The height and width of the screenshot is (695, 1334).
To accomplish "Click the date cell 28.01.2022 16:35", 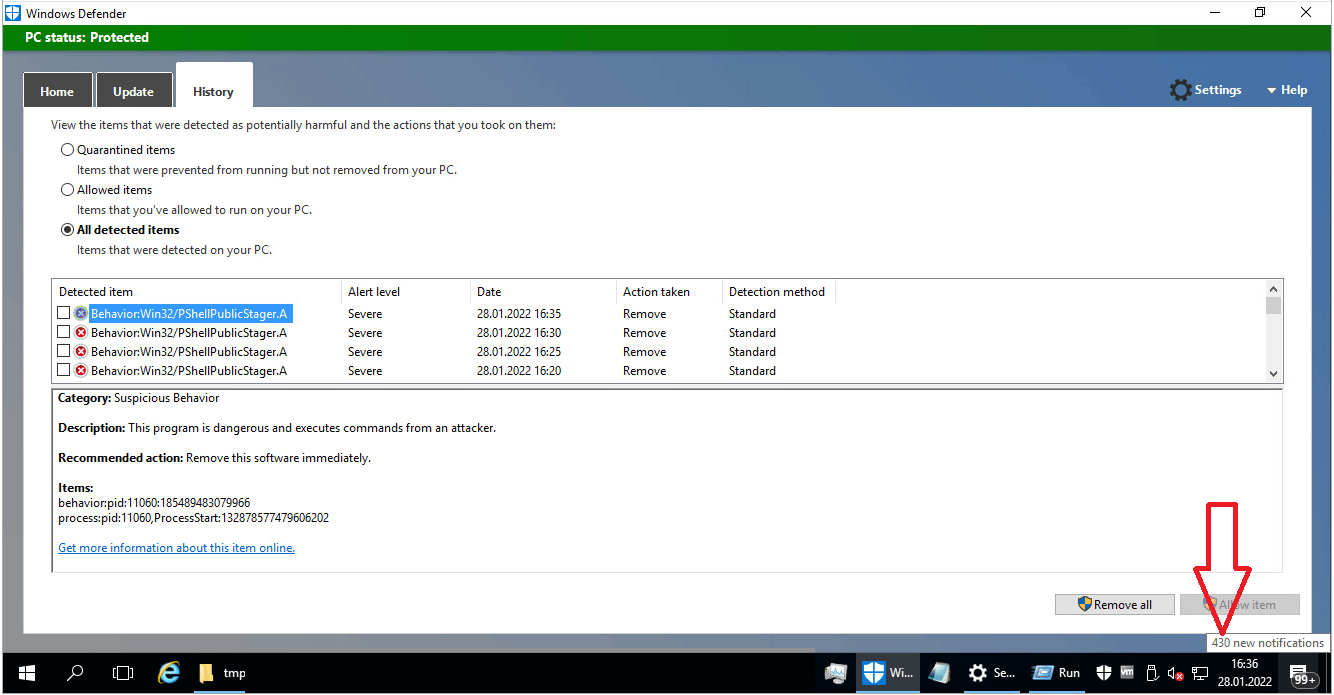I will point(519,314).
